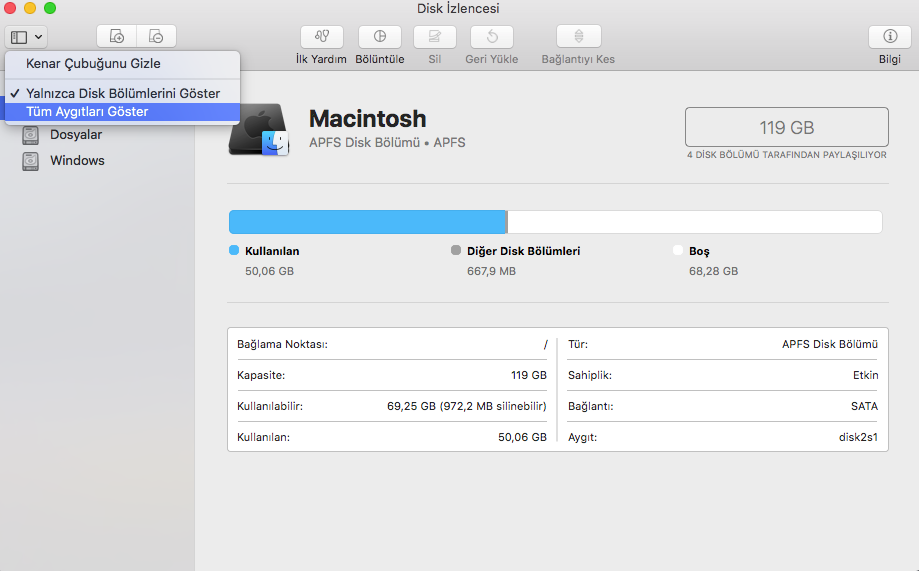Click the Macintosh disk drive icon
This screenshot has height=571, width=919.
[x=259, y=130]
